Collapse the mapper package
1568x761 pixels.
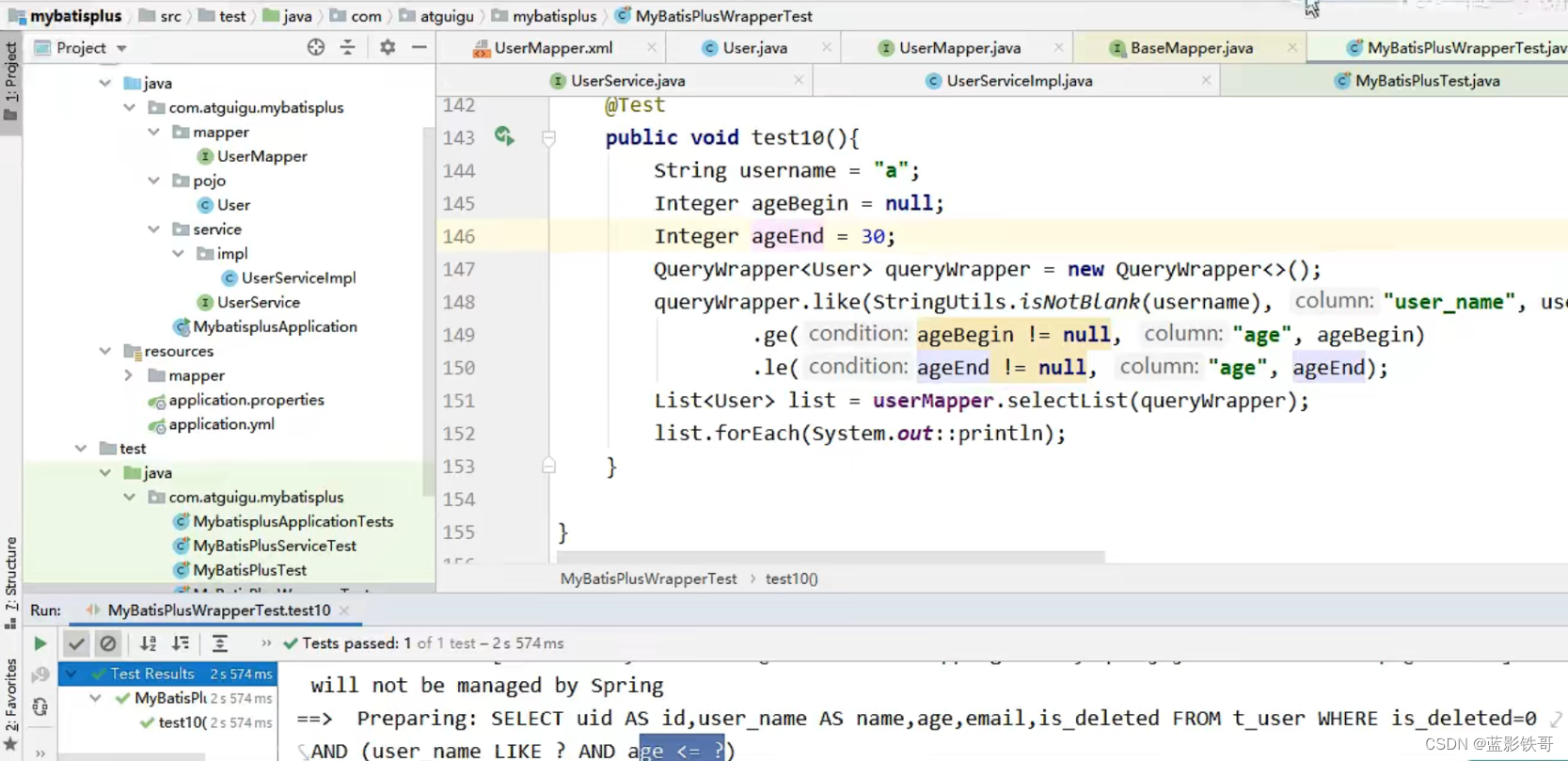pos(153,132)
